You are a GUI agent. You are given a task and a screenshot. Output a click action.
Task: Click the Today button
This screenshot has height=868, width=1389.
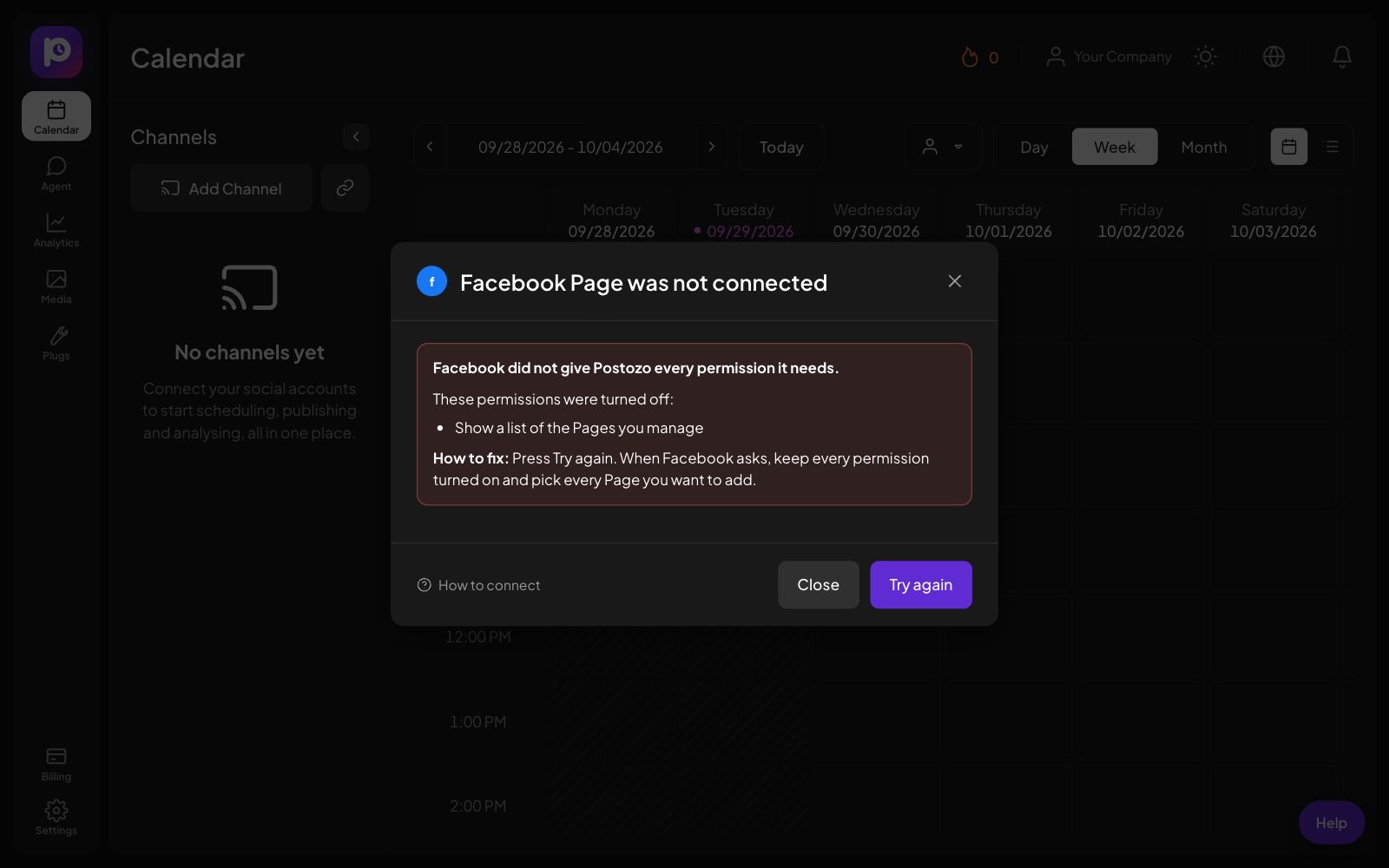(781, 147)
